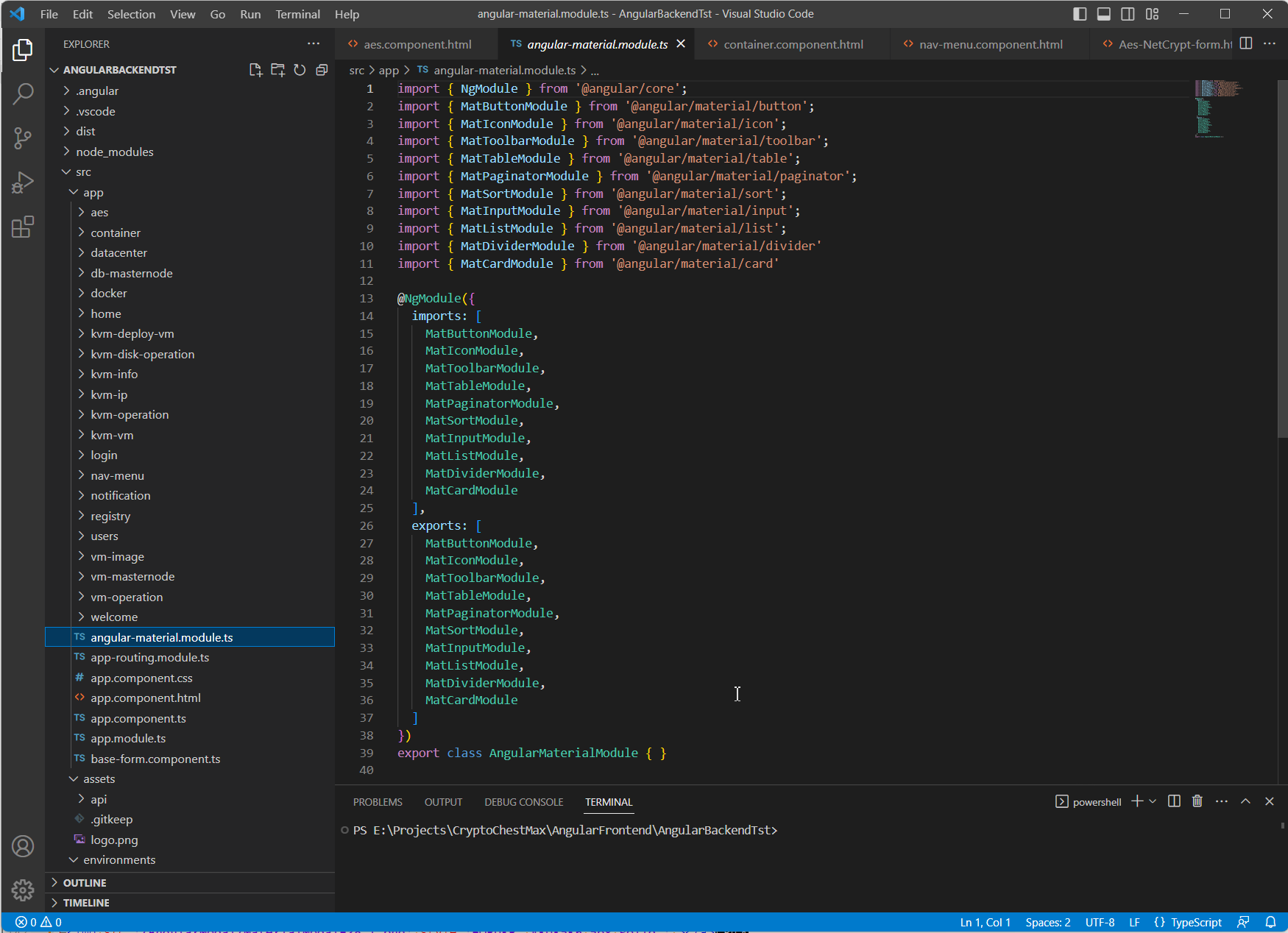Open the Source Control view
This screenshot has width=1288, height=933.
[x=23, y=138]
